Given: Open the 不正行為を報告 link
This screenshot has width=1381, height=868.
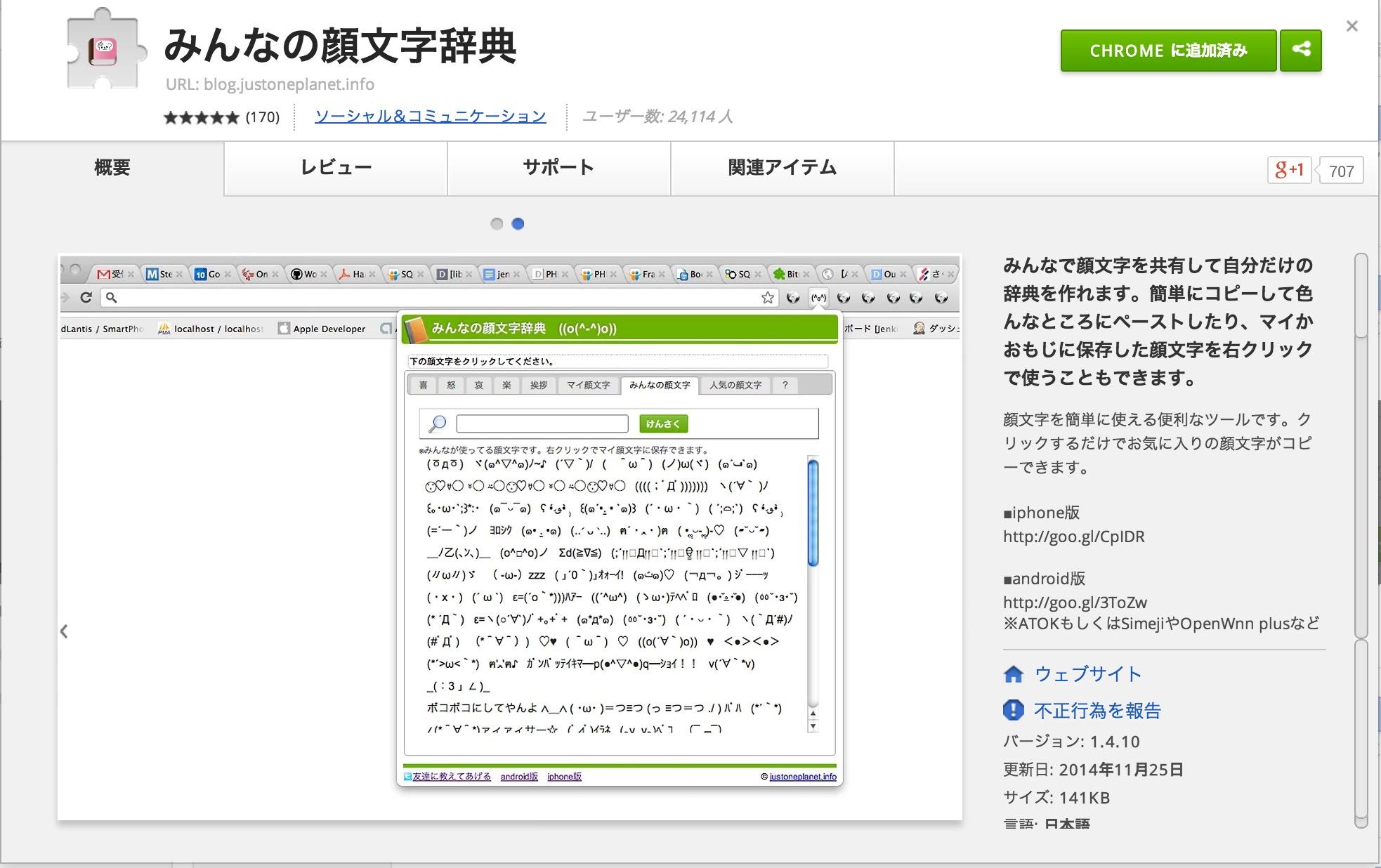Looking at the screenshot, I should (x=1097, y=711).
